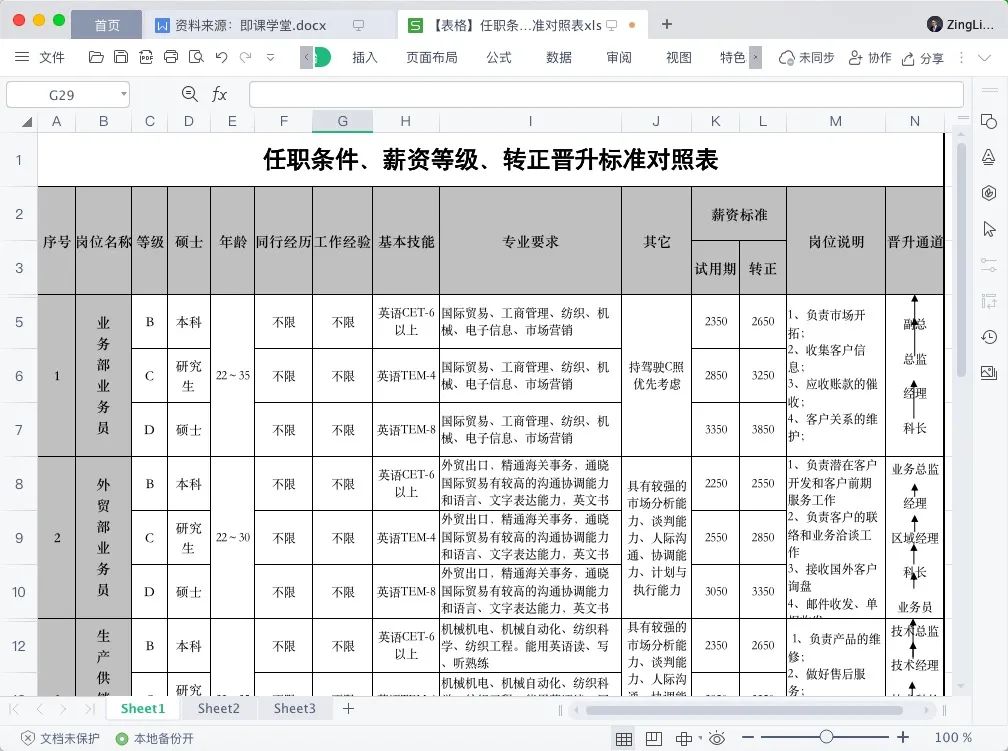Add a new document tab with plus
Image resolution: width=1008 pixels, height=751 pixels.
[x=667, y=24]
